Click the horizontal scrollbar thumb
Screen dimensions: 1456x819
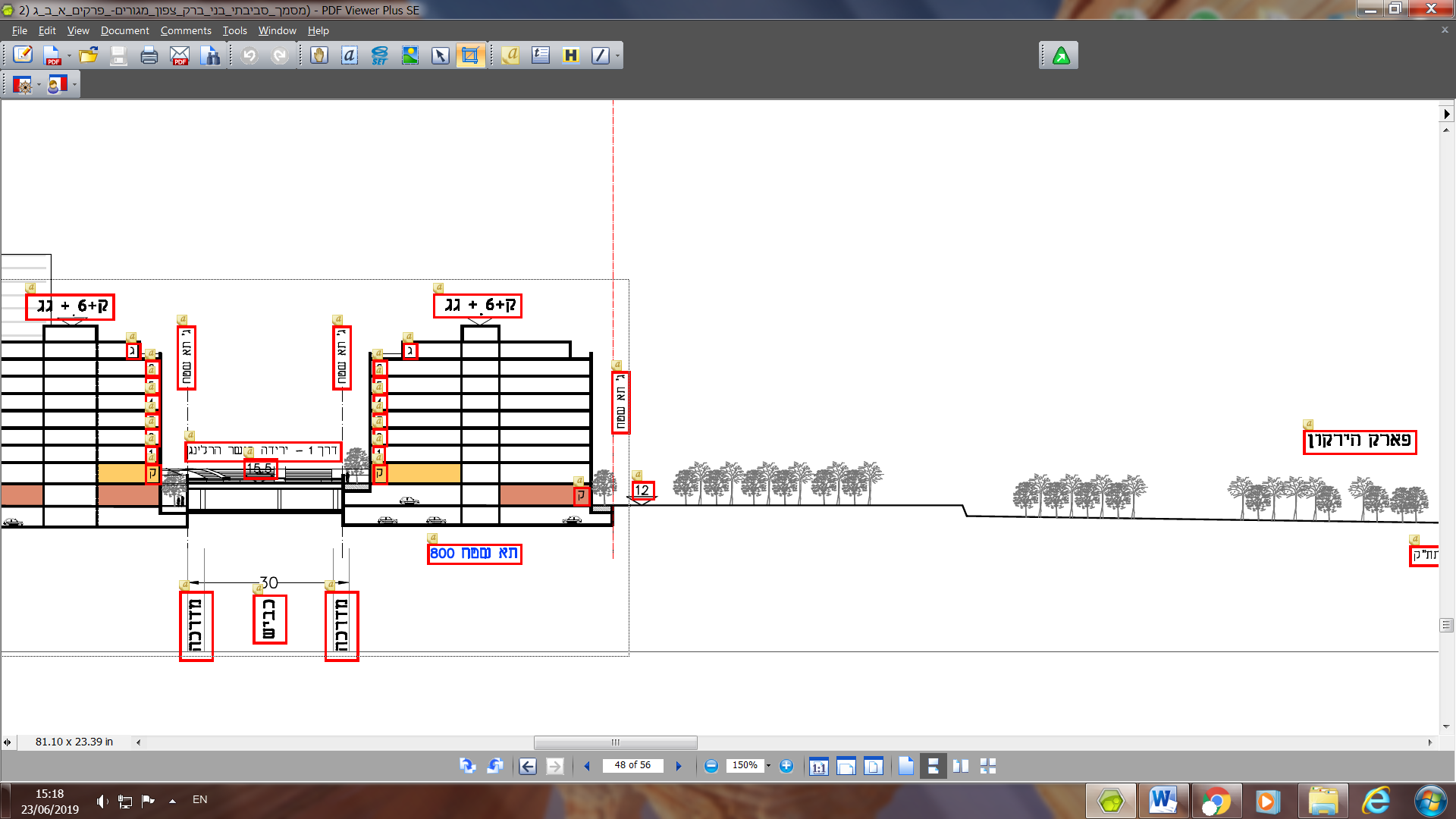click(x=615, y=742)
